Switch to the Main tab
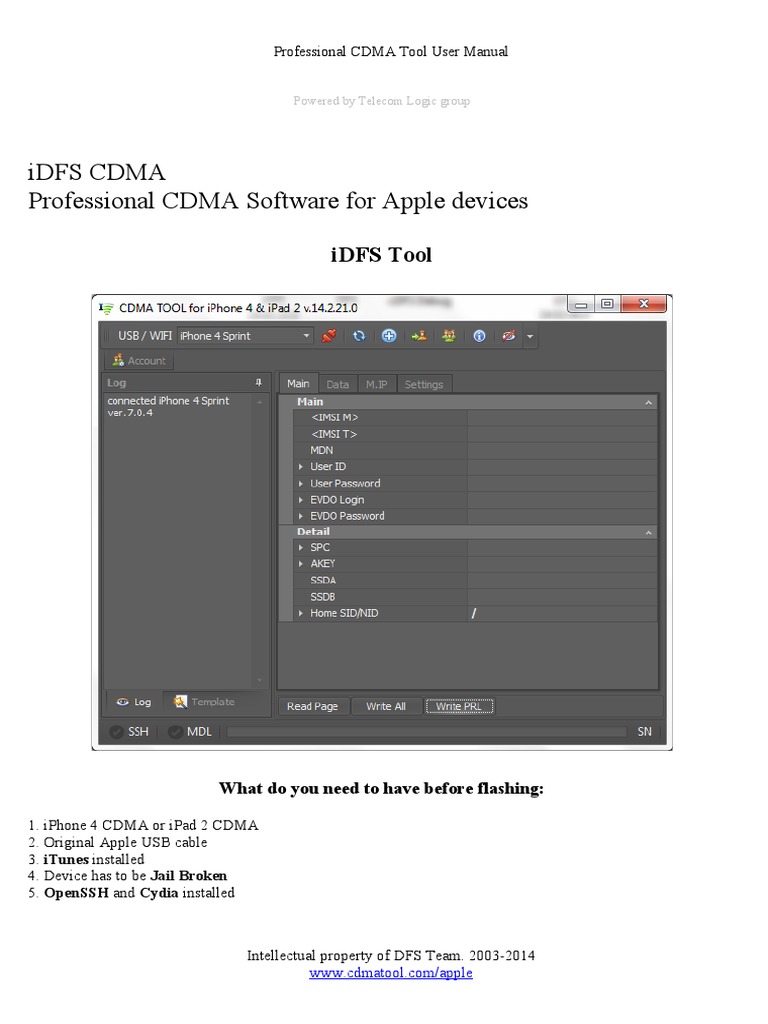Viewport: 768px width, 1024px height. (x=298, y=384)
